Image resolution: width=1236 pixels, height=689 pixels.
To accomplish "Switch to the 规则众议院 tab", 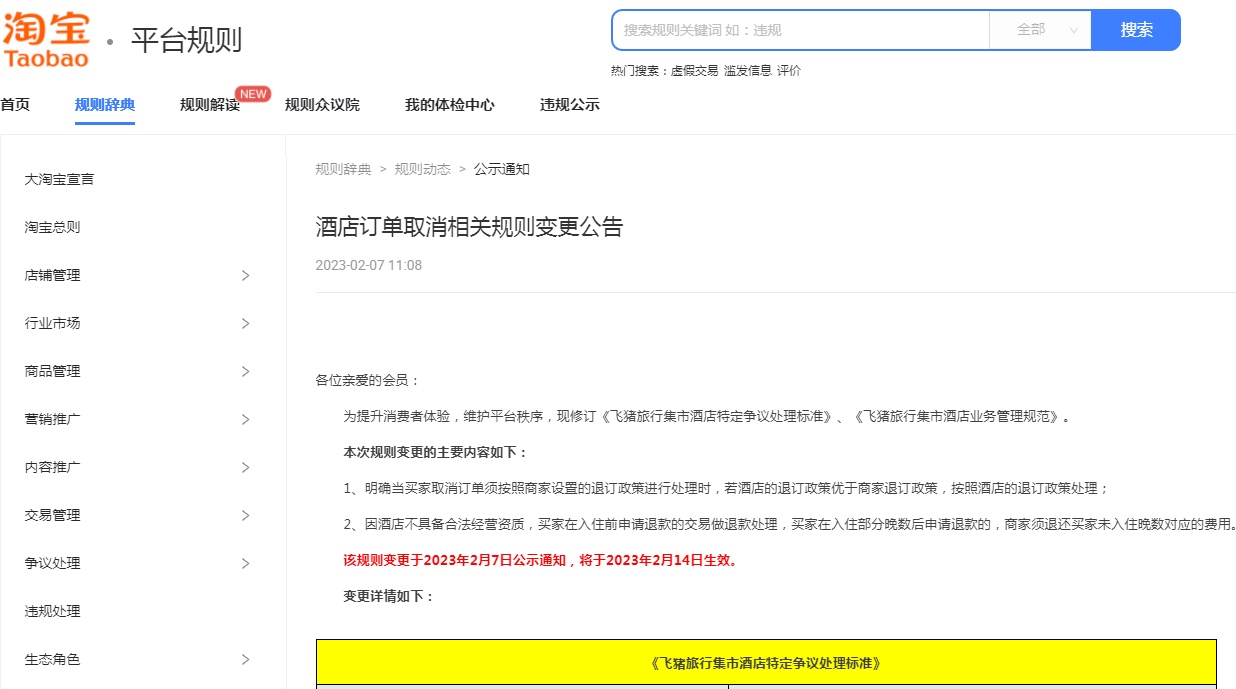I will pos(322,105).
